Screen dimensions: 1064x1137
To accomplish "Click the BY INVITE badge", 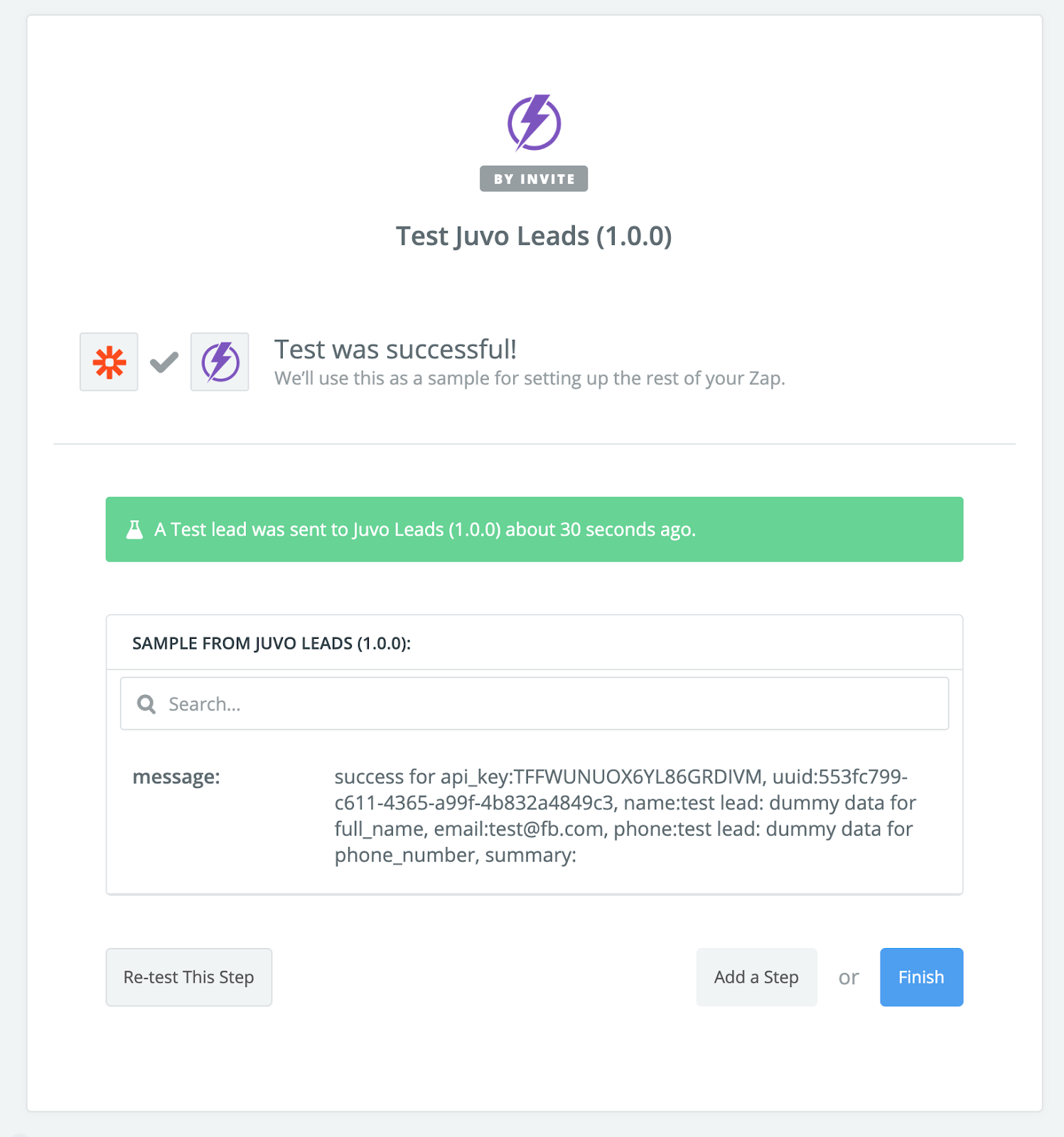I will coord(534,179).
